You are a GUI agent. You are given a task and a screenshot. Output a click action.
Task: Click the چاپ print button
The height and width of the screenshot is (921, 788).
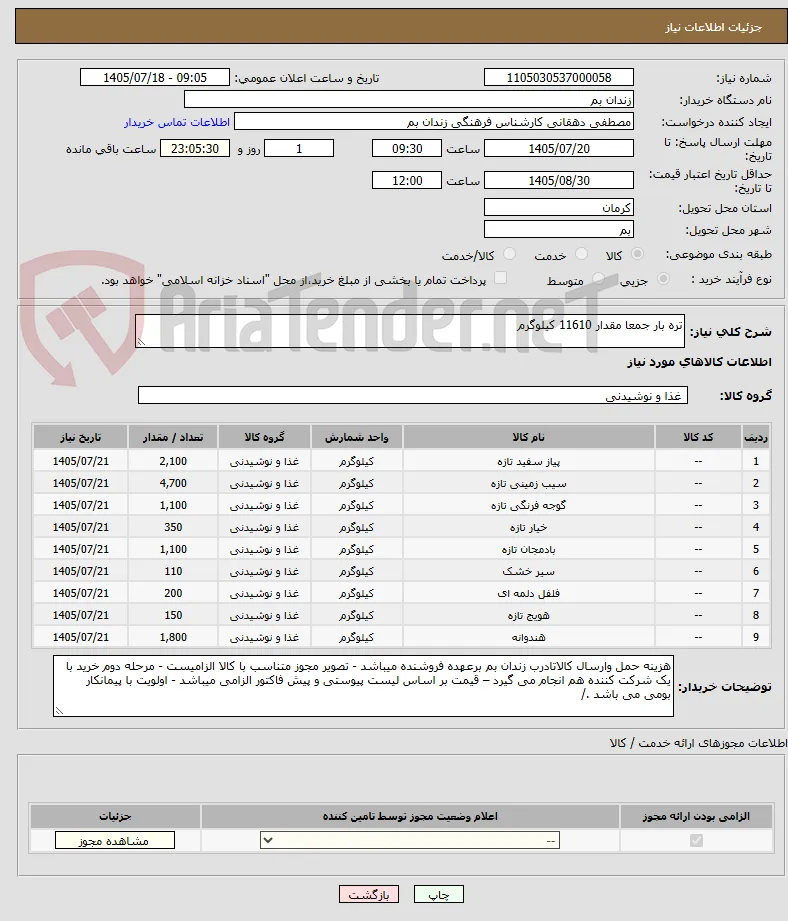pos(439,895)
